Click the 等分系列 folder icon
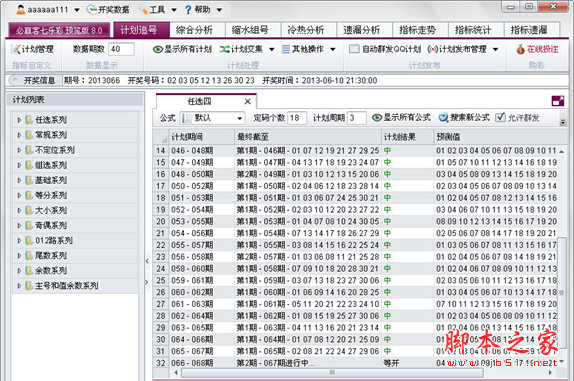 29,195
